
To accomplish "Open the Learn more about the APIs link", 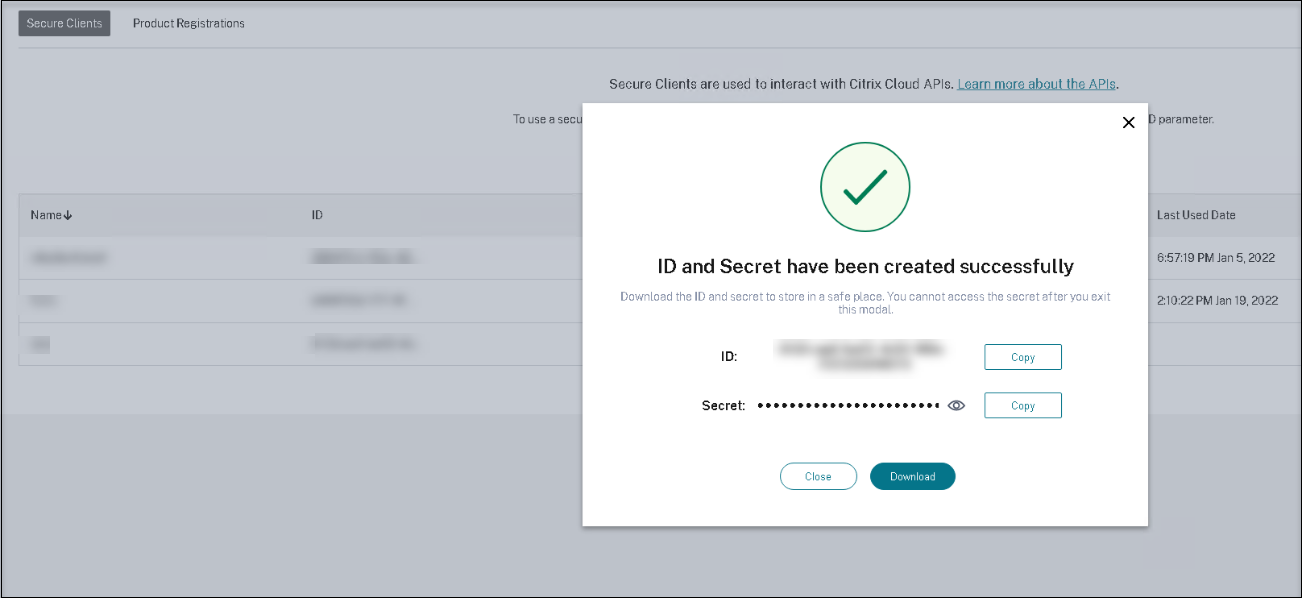I will (x=1036, y=84).
